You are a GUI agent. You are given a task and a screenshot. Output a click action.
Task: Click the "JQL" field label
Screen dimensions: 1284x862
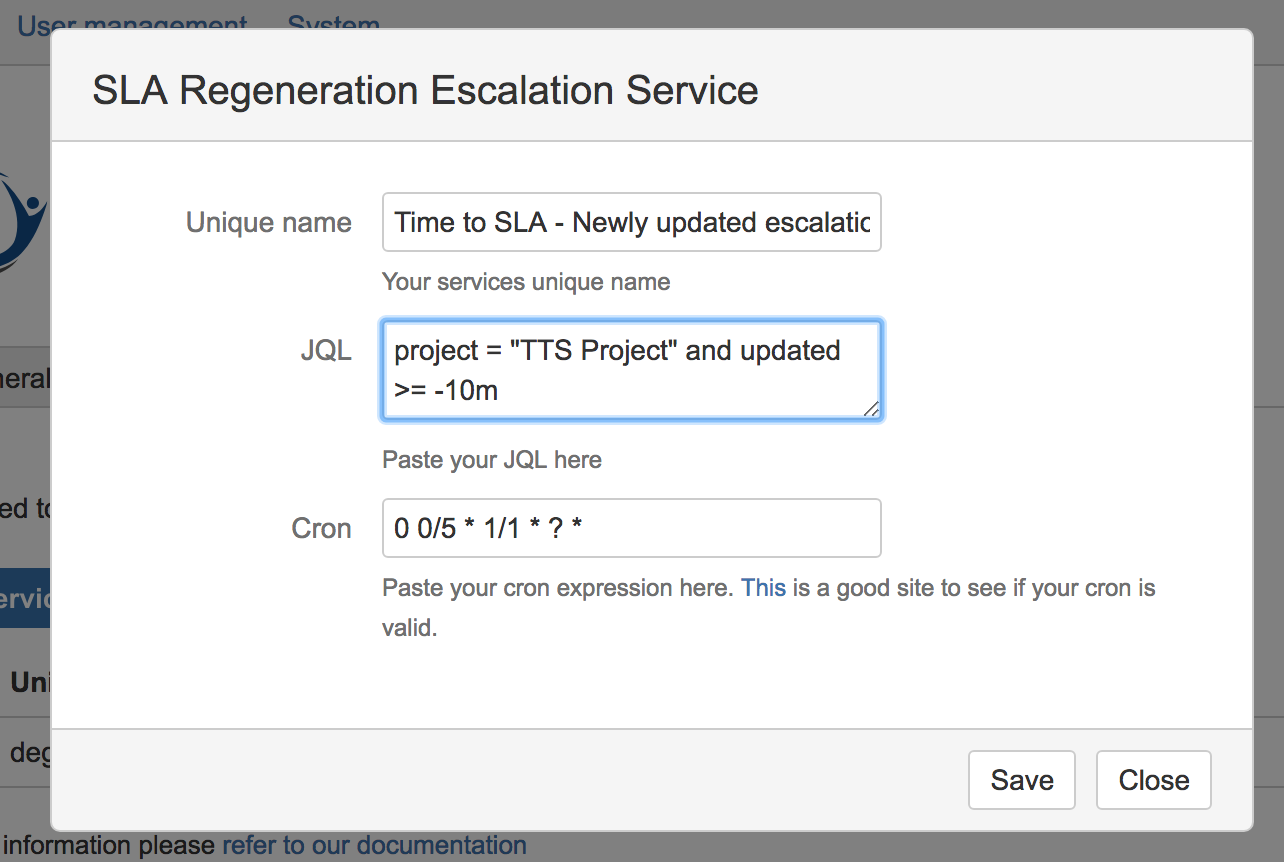[x=327, y=350]
